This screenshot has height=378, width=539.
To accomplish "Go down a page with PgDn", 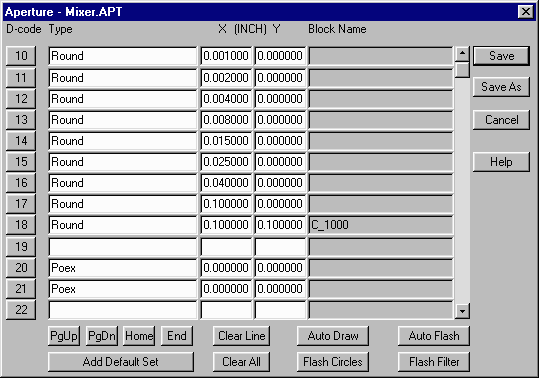I will coord(102,336).
